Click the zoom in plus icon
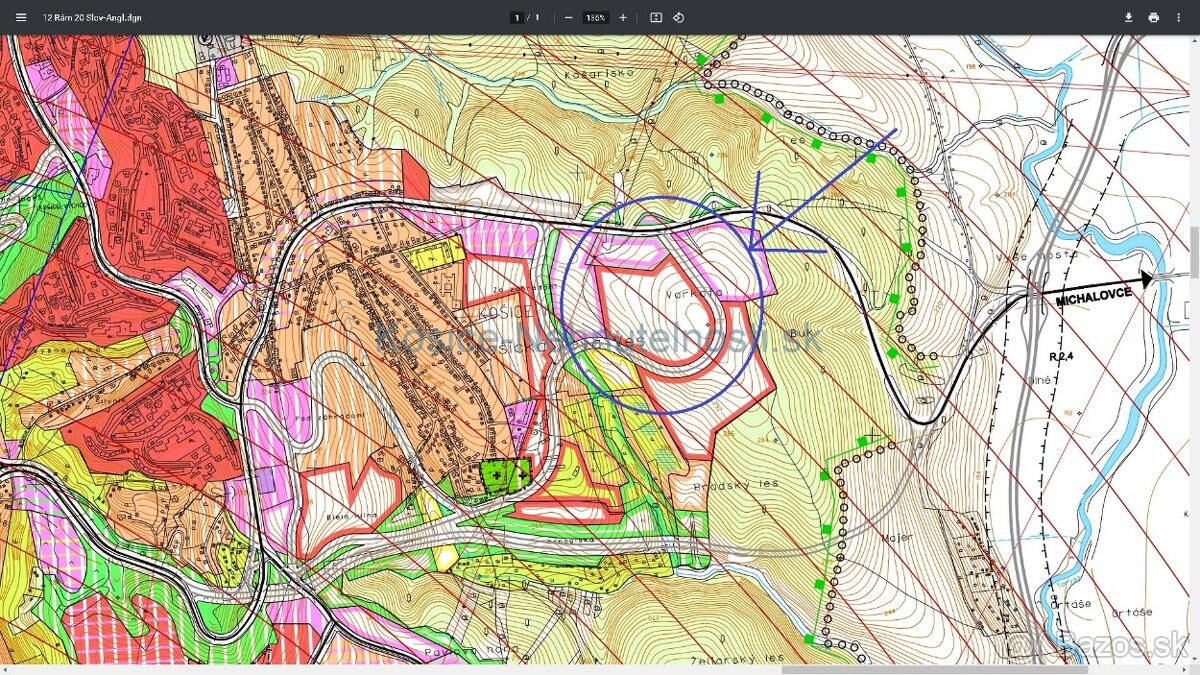 pyautogui.click(x=623, y=17)
